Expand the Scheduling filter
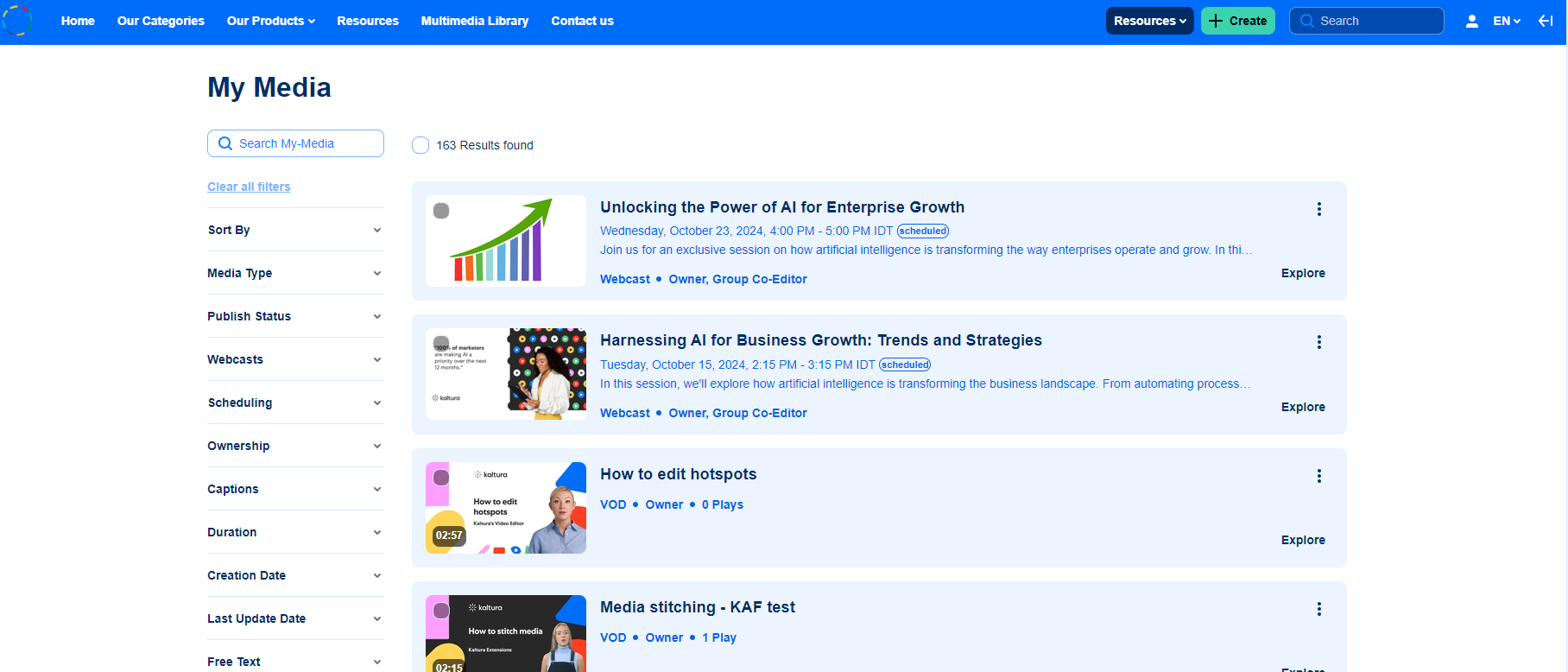This screenshot has width=1568, height=672. [295, 403]
